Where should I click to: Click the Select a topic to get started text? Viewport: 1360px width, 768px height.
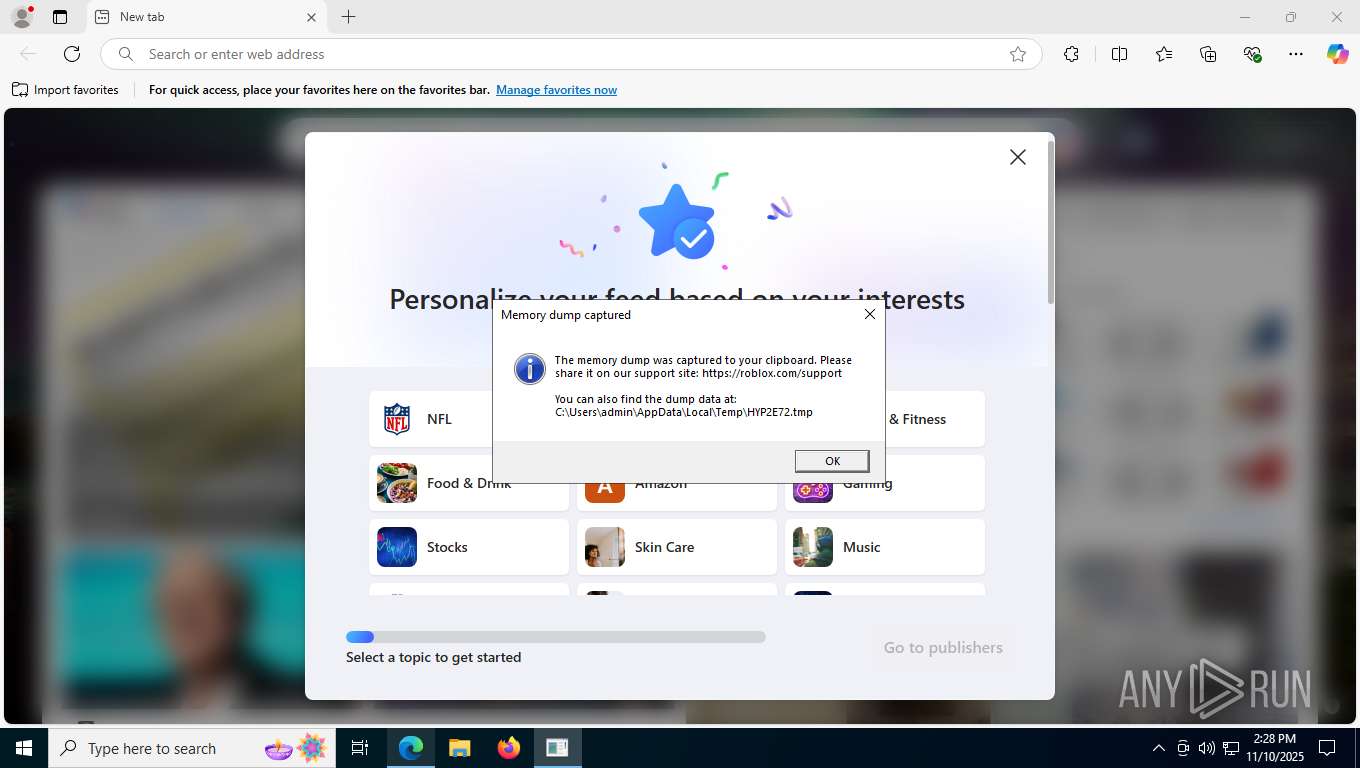coord(433,657)
